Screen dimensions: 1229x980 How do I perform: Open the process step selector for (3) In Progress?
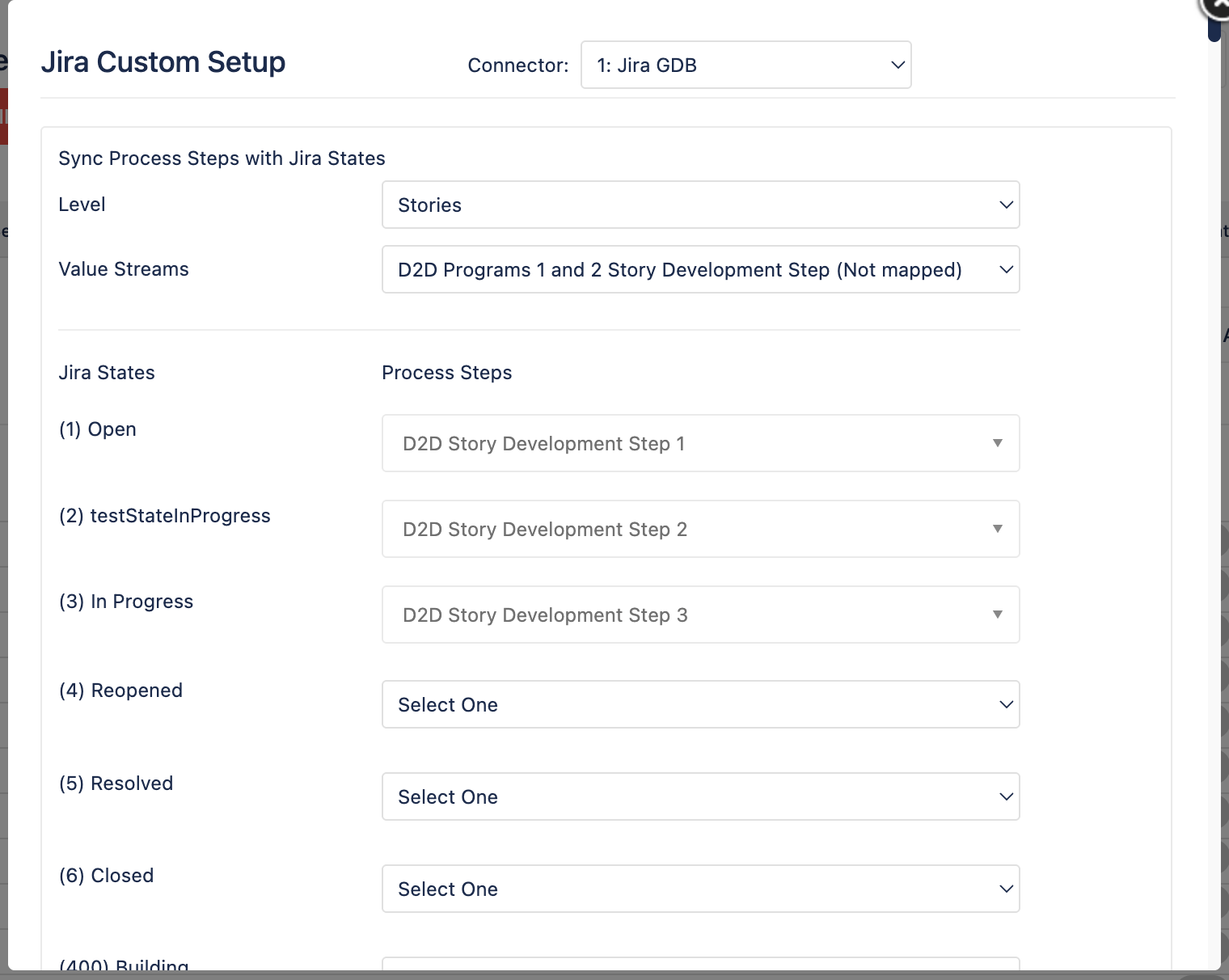click(x=700, y=615)
